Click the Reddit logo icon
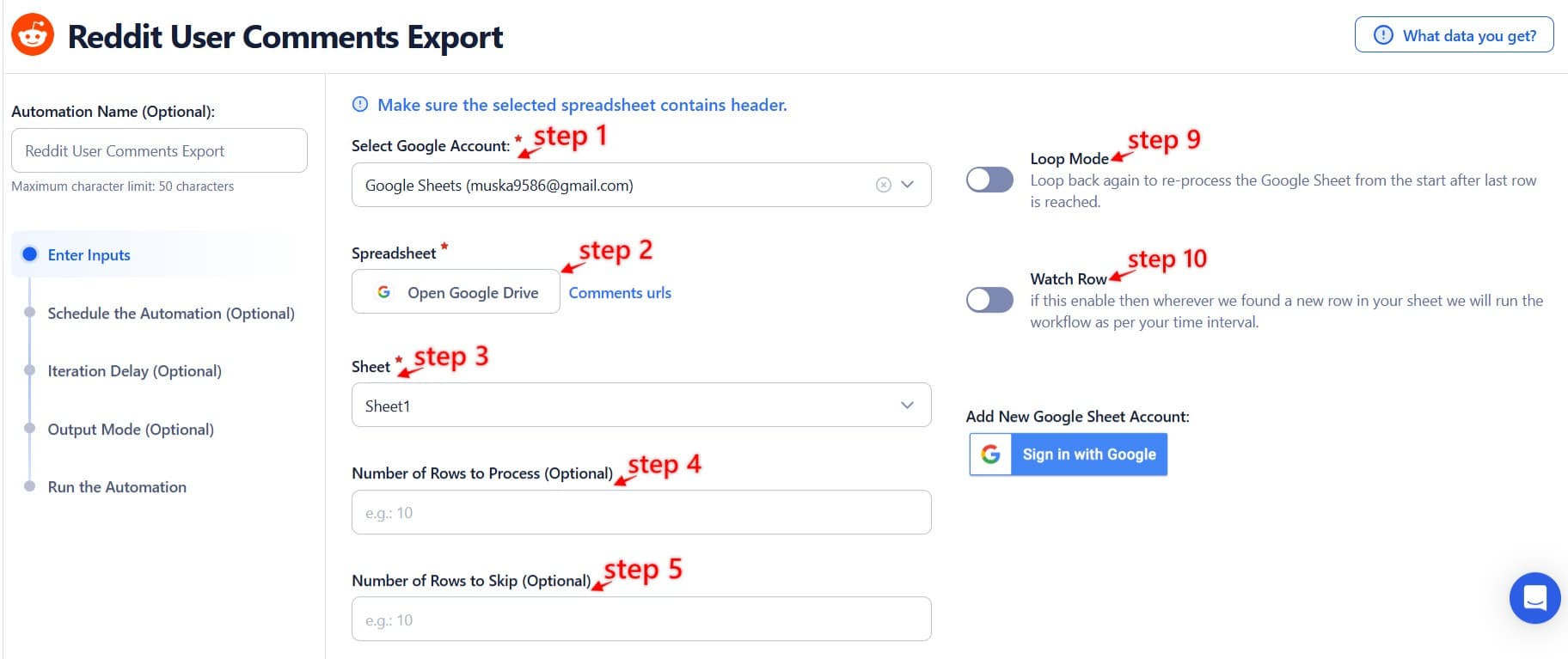1568x659 pixels. coord(33,35)
